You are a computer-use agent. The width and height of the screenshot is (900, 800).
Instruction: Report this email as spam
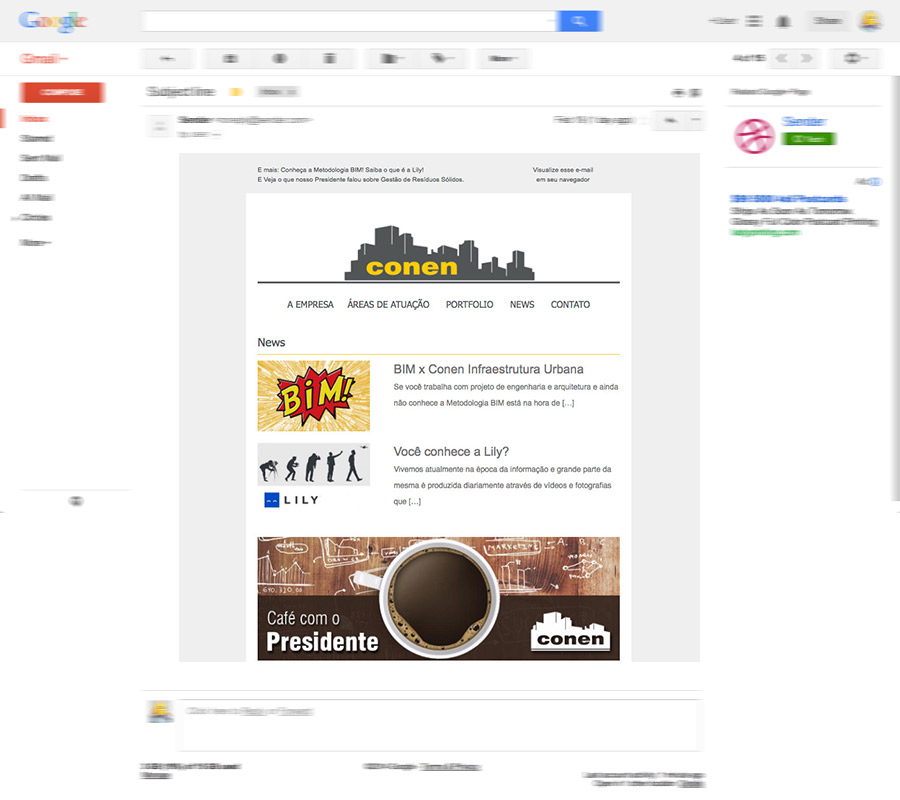[280, 59]
